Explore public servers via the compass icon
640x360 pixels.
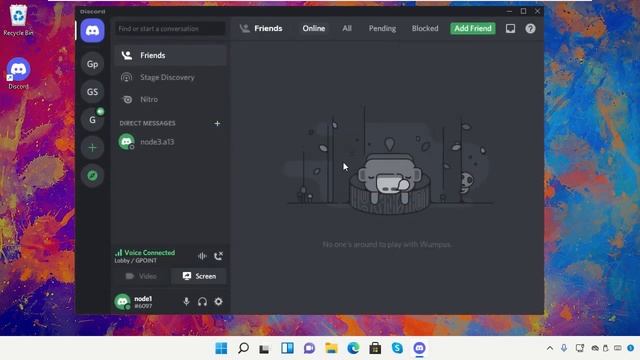click(92, 176)
